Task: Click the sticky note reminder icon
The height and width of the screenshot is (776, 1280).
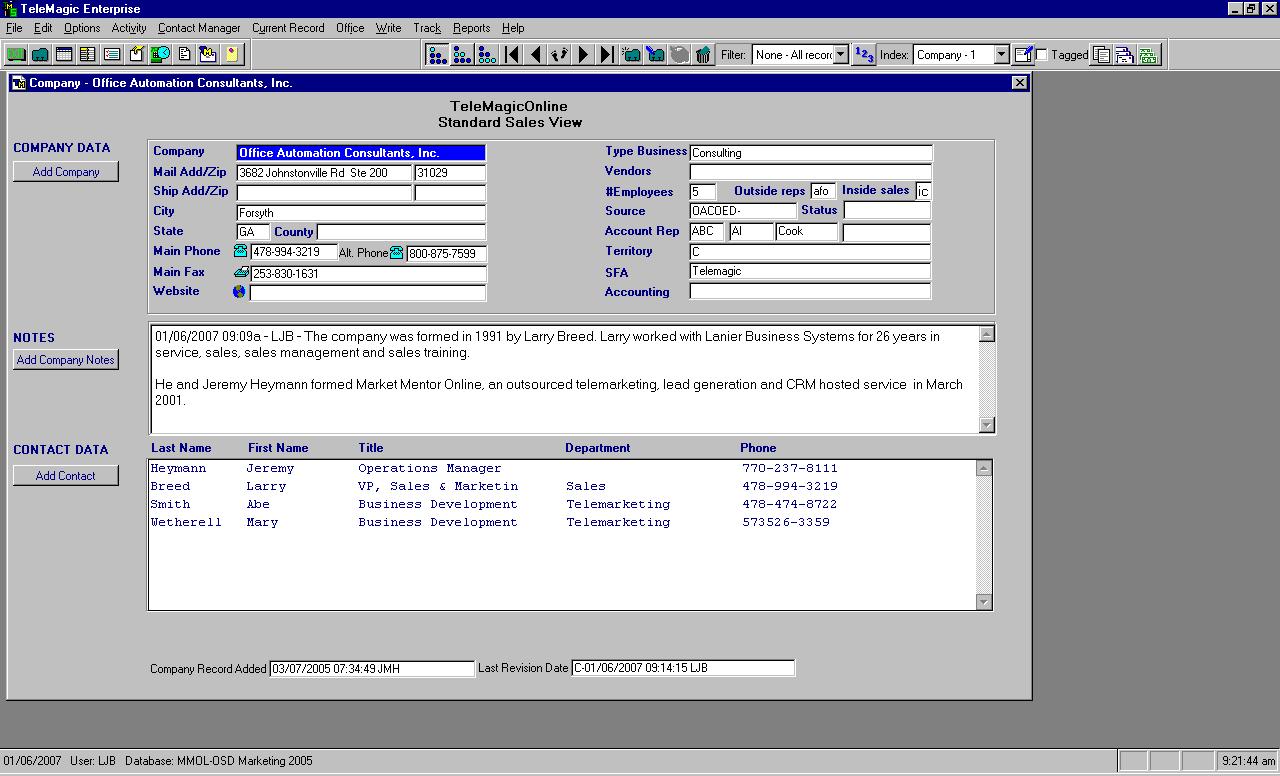Action: (230, 54)
